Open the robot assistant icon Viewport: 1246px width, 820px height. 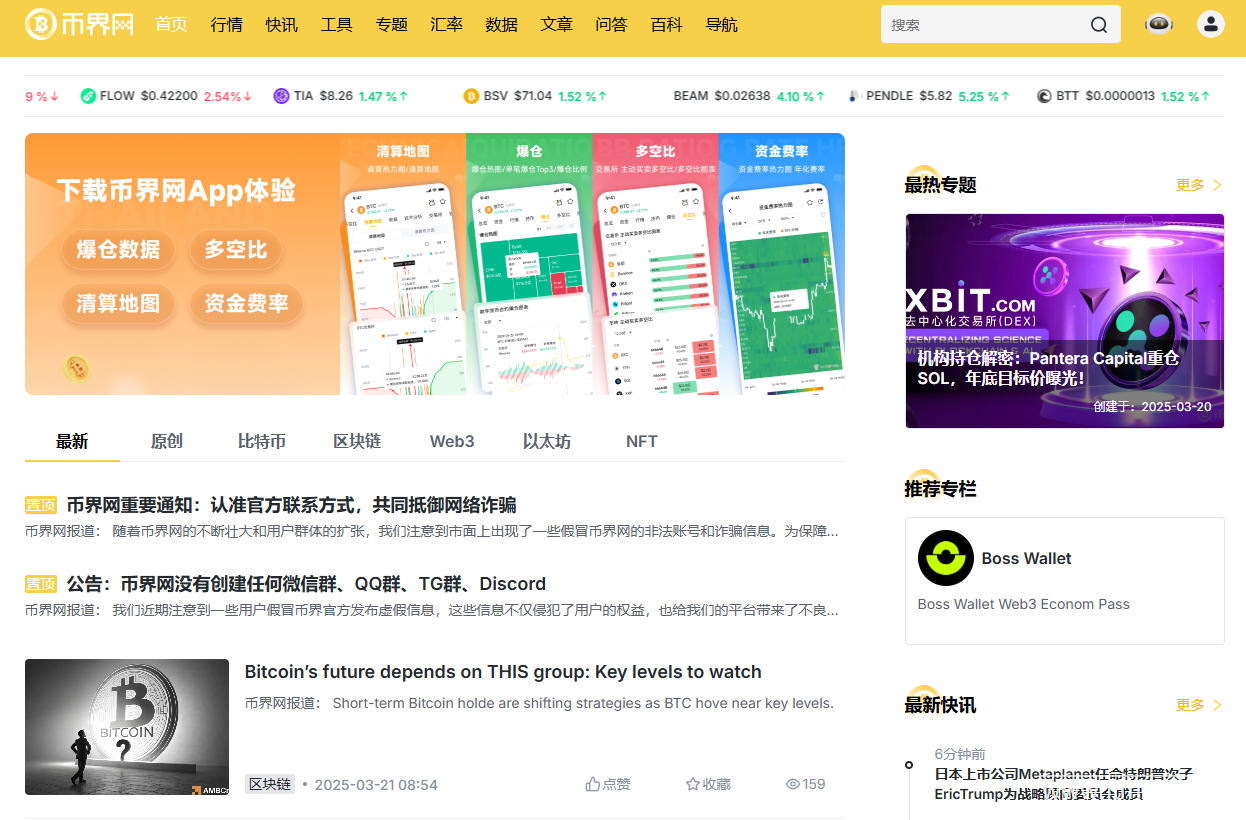[1159, 25]
